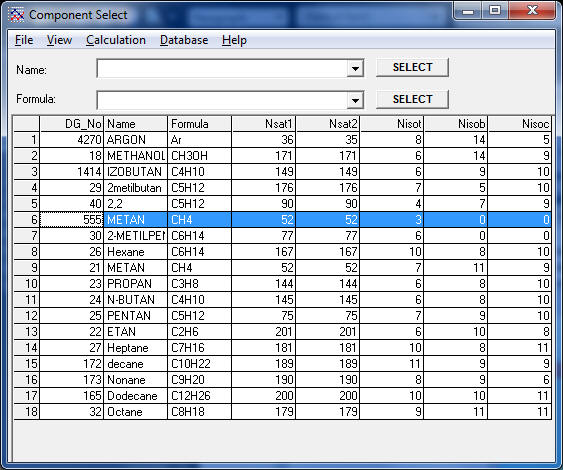The width and height of the screenshot is (563, 470).
Task: Click the Nsat1 column header
Action: pyautogui.click(x=264, y=124)
